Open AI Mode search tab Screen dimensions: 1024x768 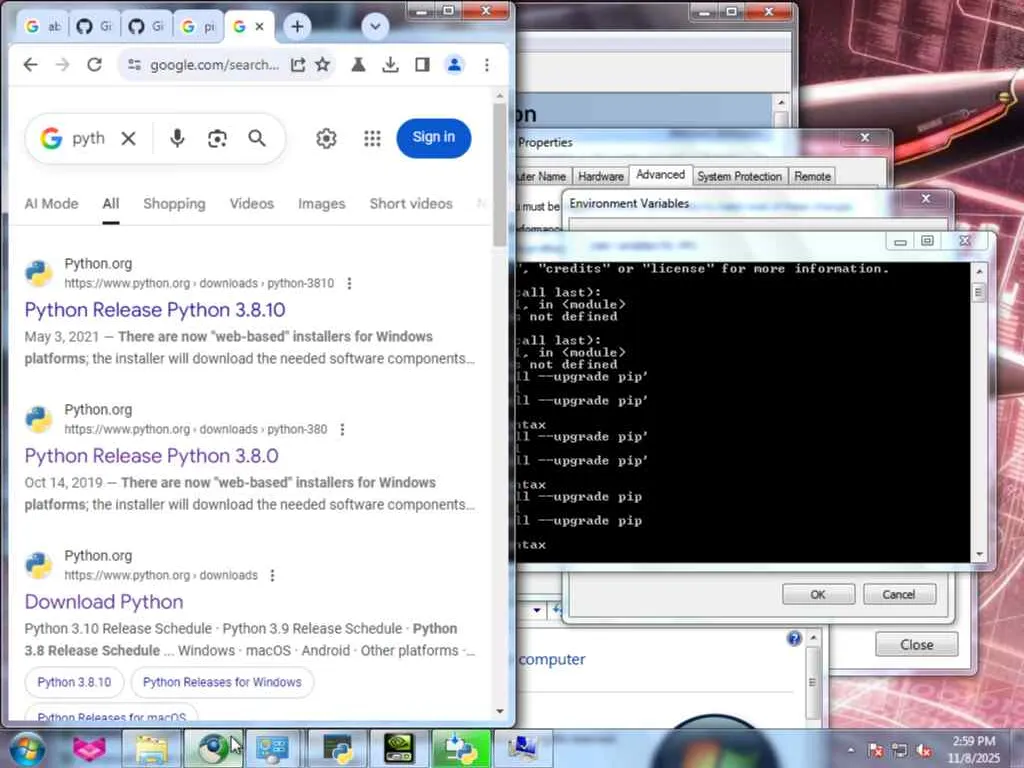coord(52,204)
